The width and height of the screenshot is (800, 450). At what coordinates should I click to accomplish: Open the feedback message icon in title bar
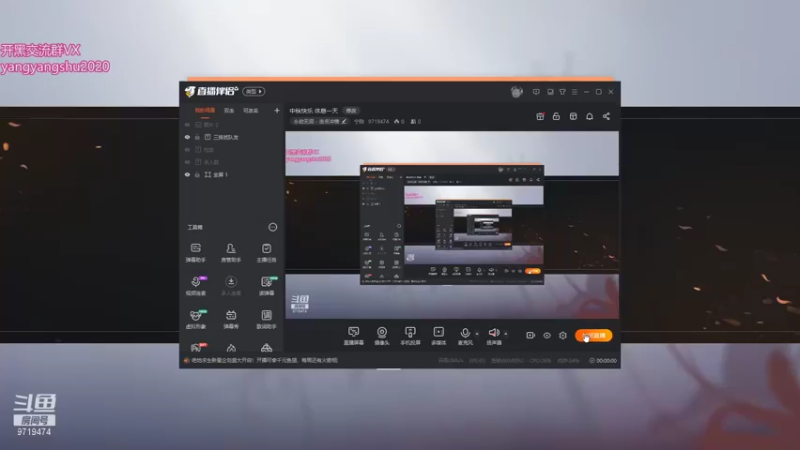point(536,92)
